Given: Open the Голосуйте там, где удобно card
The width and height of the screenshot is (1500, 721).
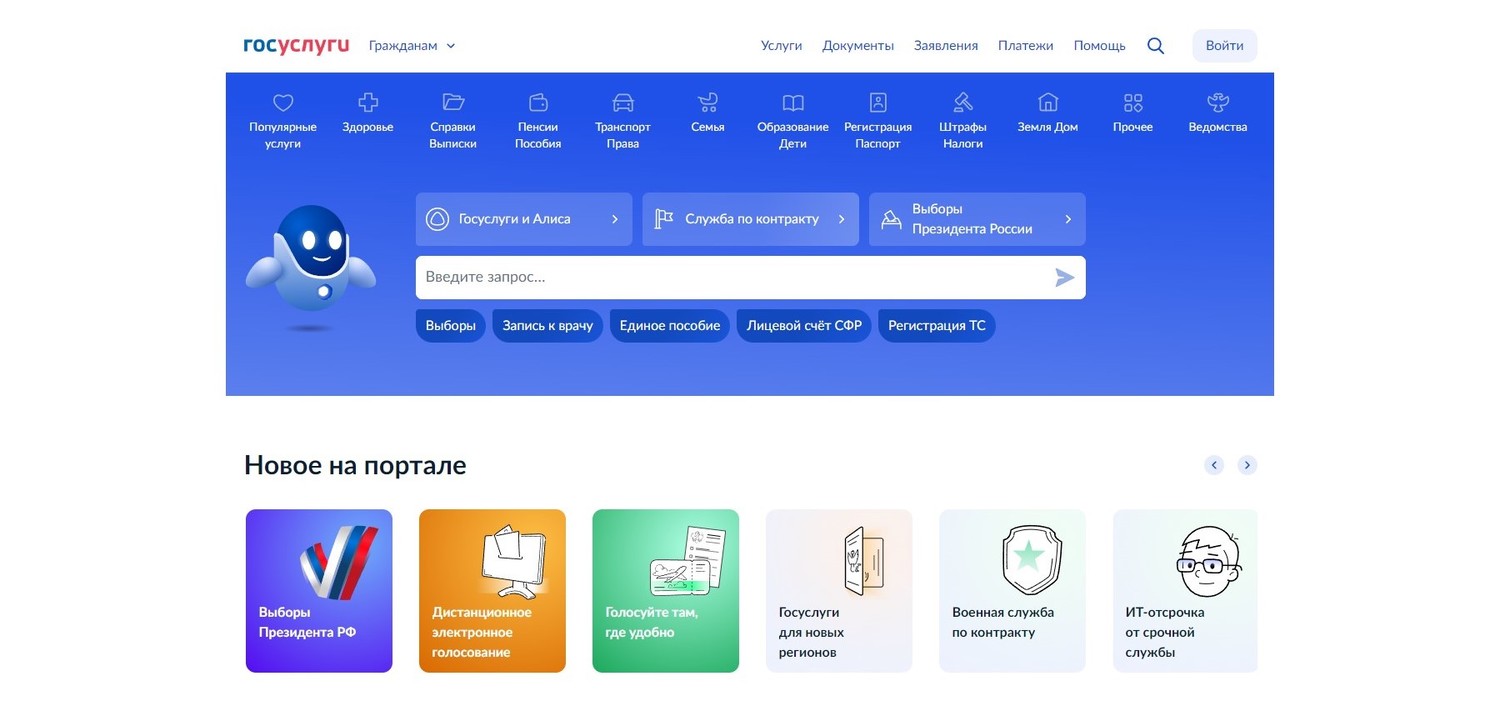Looking at the screenshot, I should (x=666, y=591).
